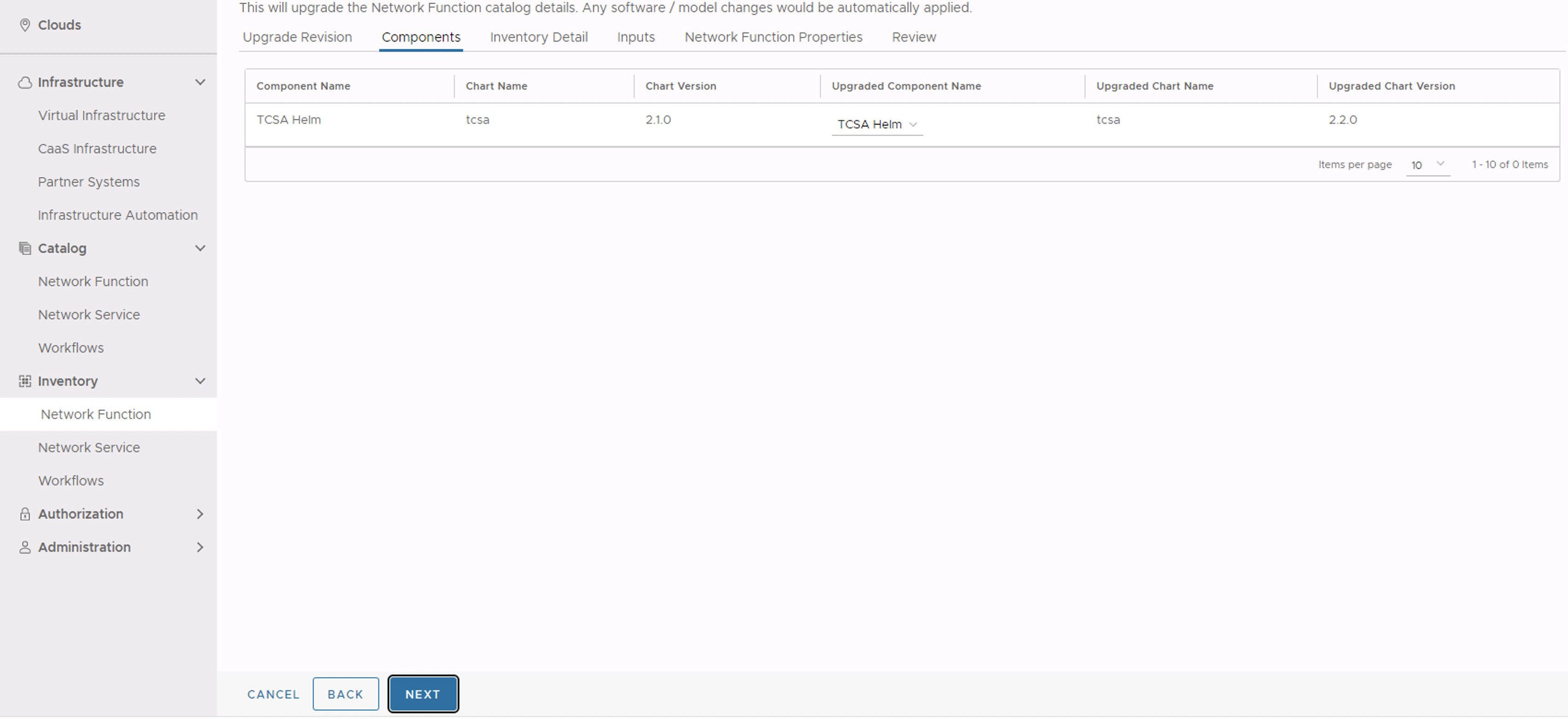Click the tcsa Chart Name cell
1568x719 pixels.
478,120
